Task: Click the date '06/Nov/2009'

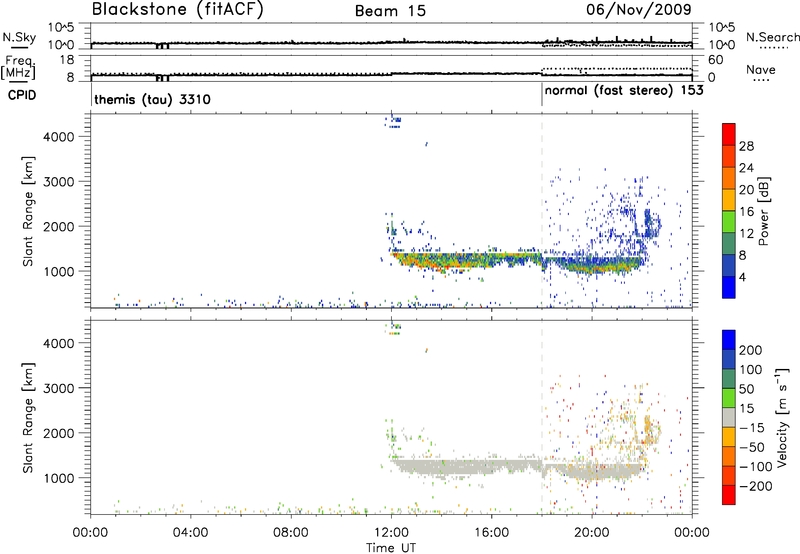Action: [x=639, y=9]
